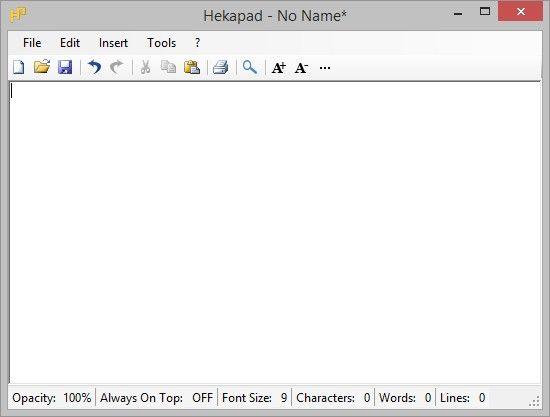Open Find using the magnifier icon
Screen dimensions: 550x417
pyautogui.click(x=250, y=67)
